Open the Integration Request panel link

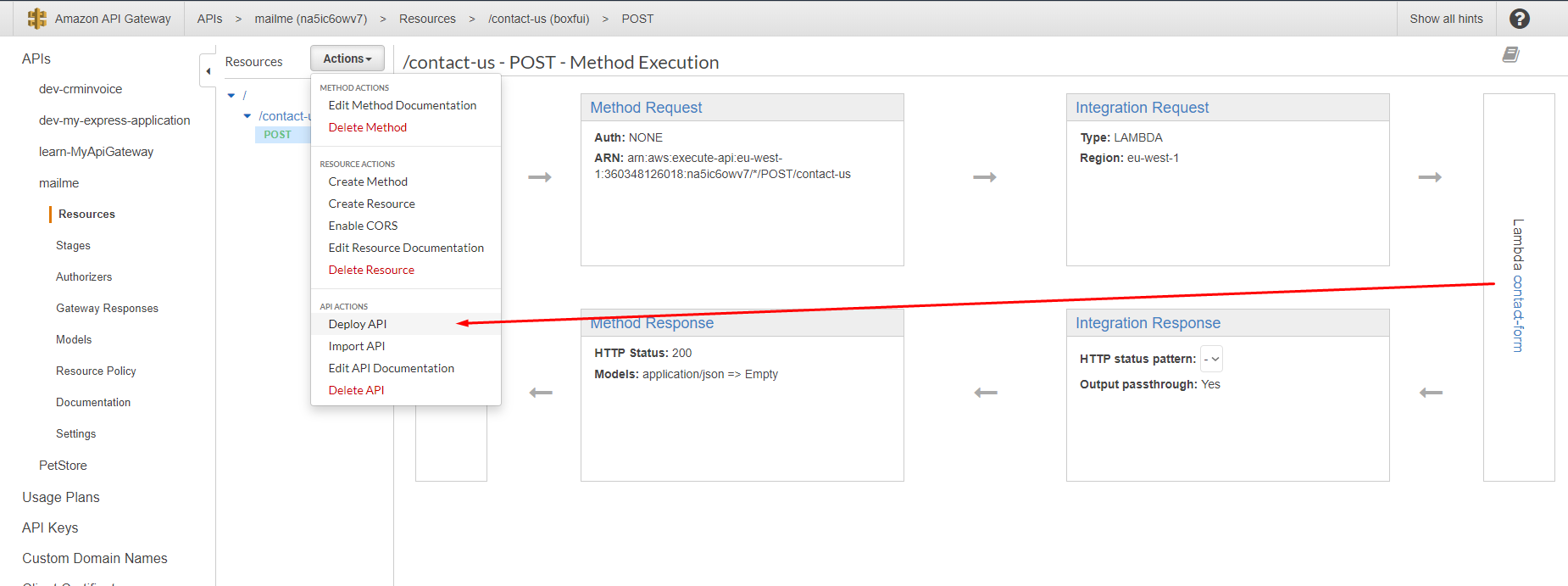tap(1142, 108)
